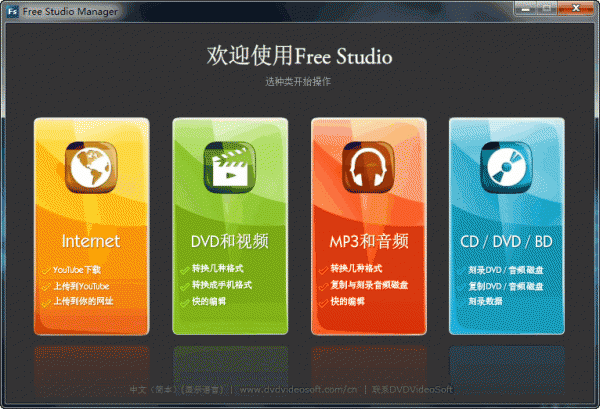Click the CD/DVD/BD disc icon
This screenshot has height=409, width=600.
tap(506, 167)
